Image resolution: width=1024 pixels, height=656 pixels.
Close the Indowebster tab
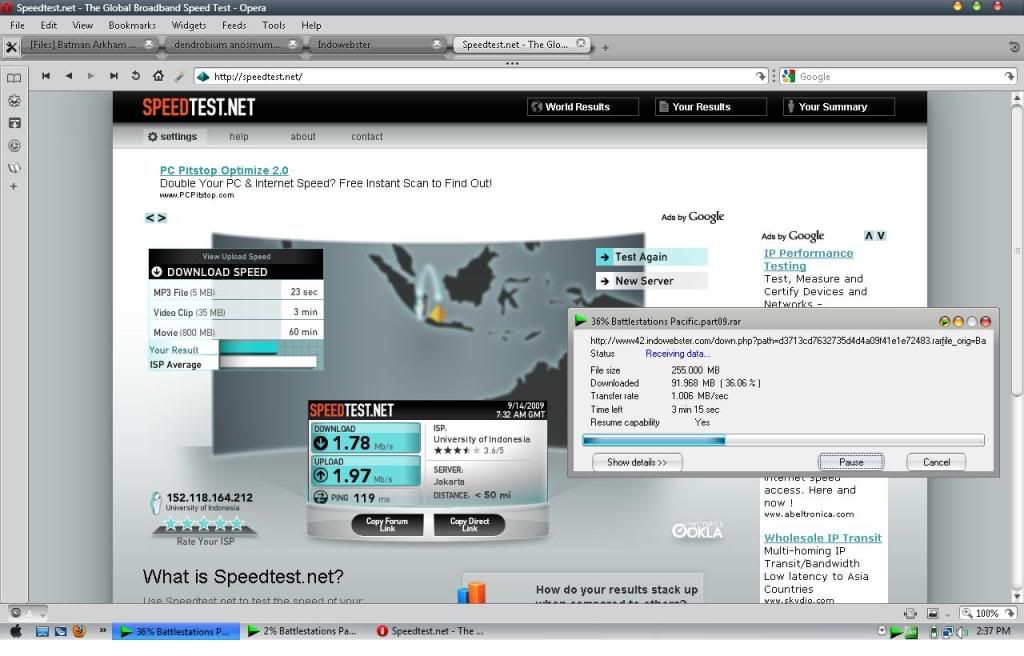point(436,44)
